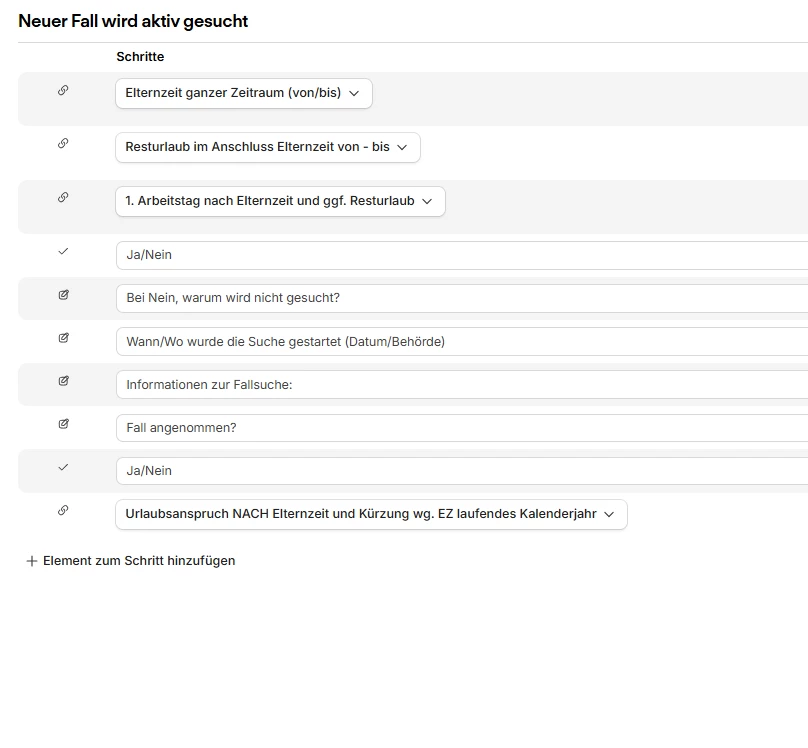Open '1. Arbeitstag nach Elternzeit' dropdown
The image size is (808, 748).
[280, 201]
